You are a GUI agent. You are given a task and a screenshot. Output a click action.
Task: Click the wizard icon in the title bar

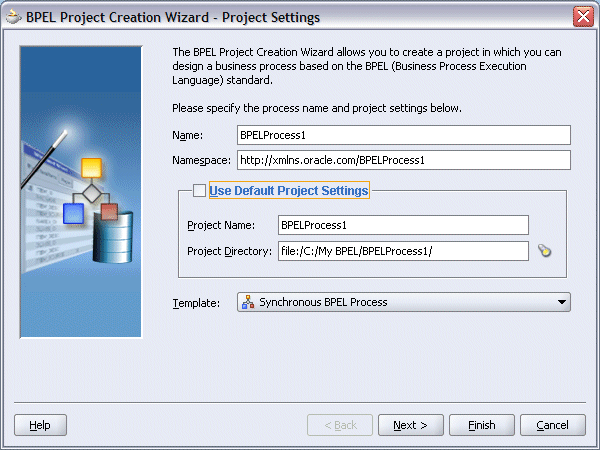coord(13,16)
